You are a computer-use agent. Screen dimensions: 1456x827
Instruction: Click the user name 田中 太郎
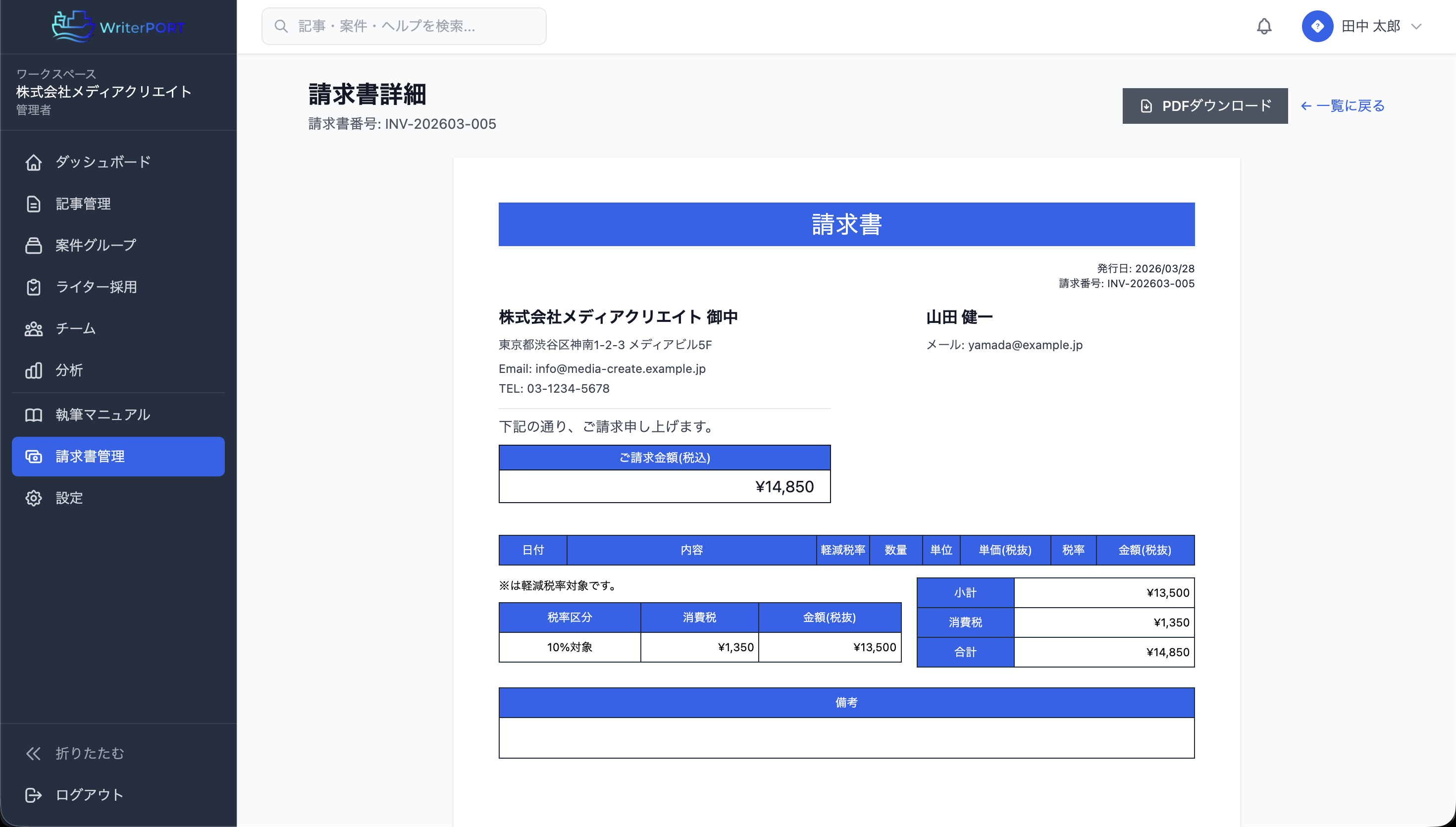1371,26
